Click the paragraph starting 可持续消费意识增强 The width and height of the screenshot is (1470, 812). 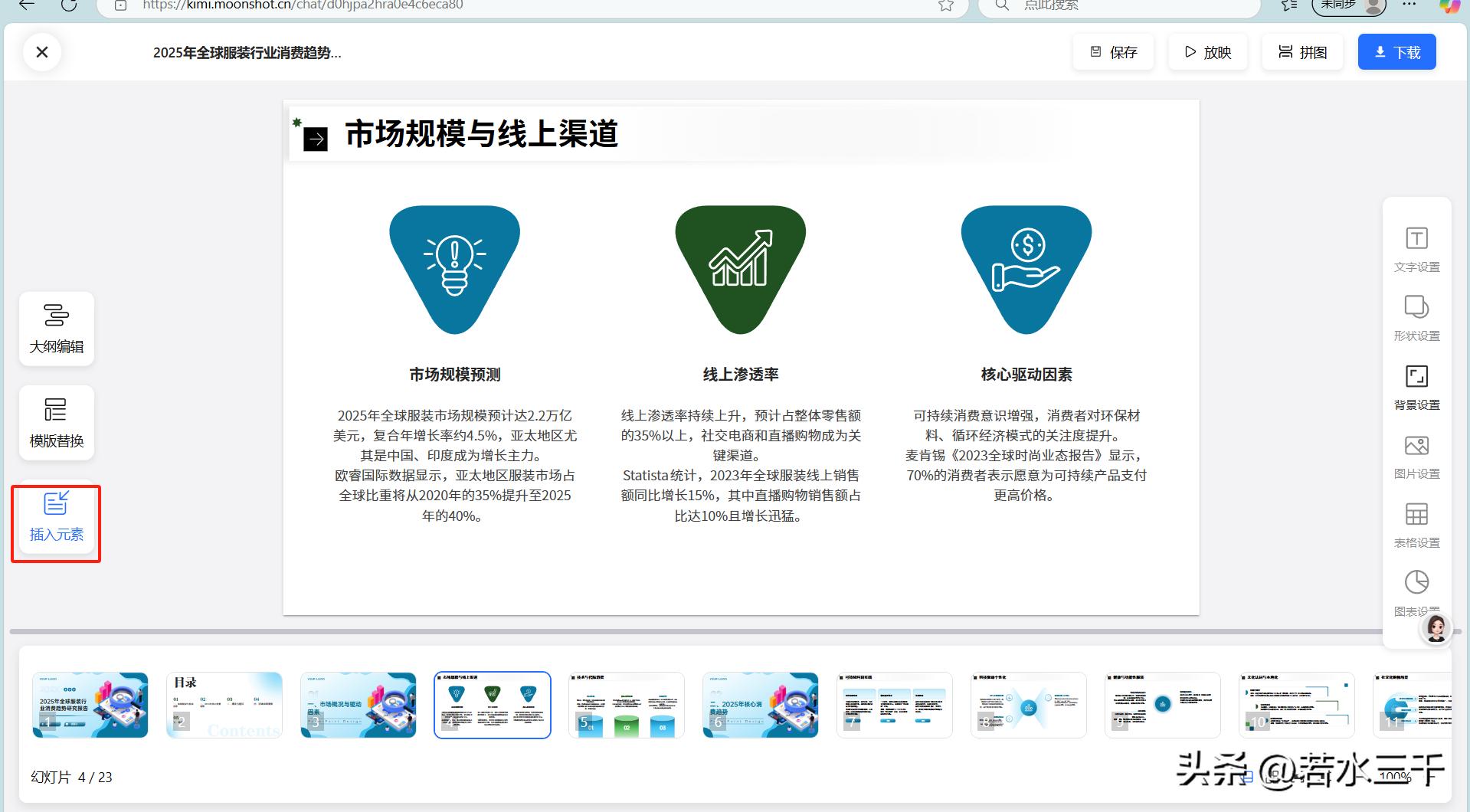(x=1026, y=456)
